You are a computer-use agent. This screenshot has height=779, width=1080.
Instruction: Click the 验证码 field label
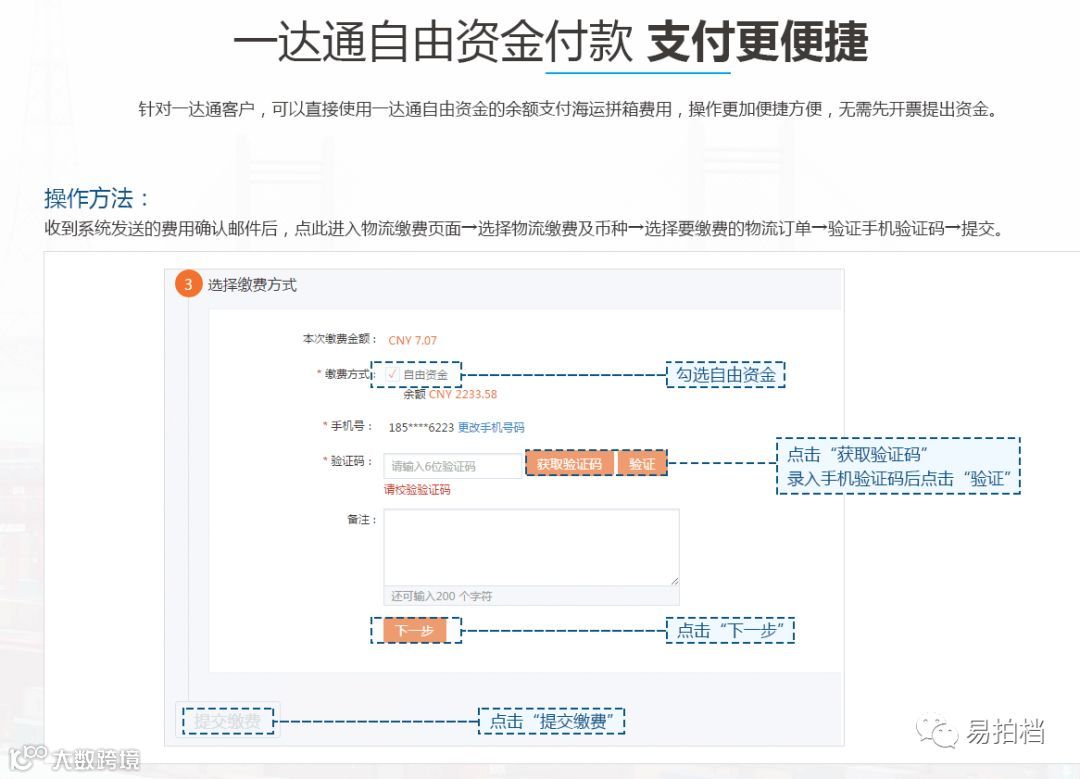click(349, 461)
